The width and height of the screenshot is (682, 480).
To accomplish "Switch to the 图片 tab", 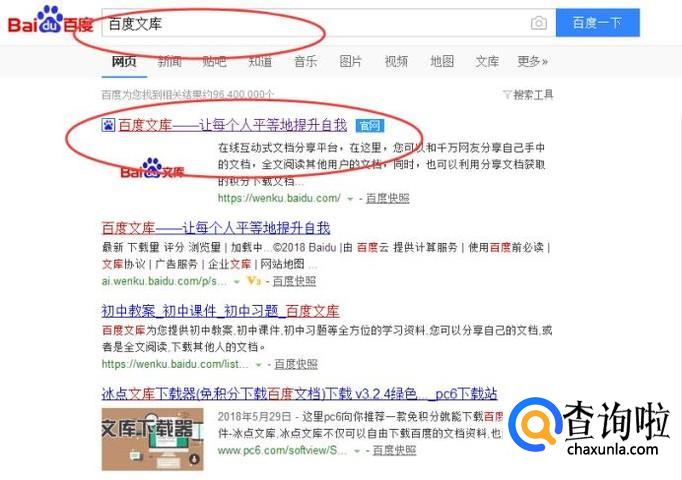I will (x=351, y=61).
